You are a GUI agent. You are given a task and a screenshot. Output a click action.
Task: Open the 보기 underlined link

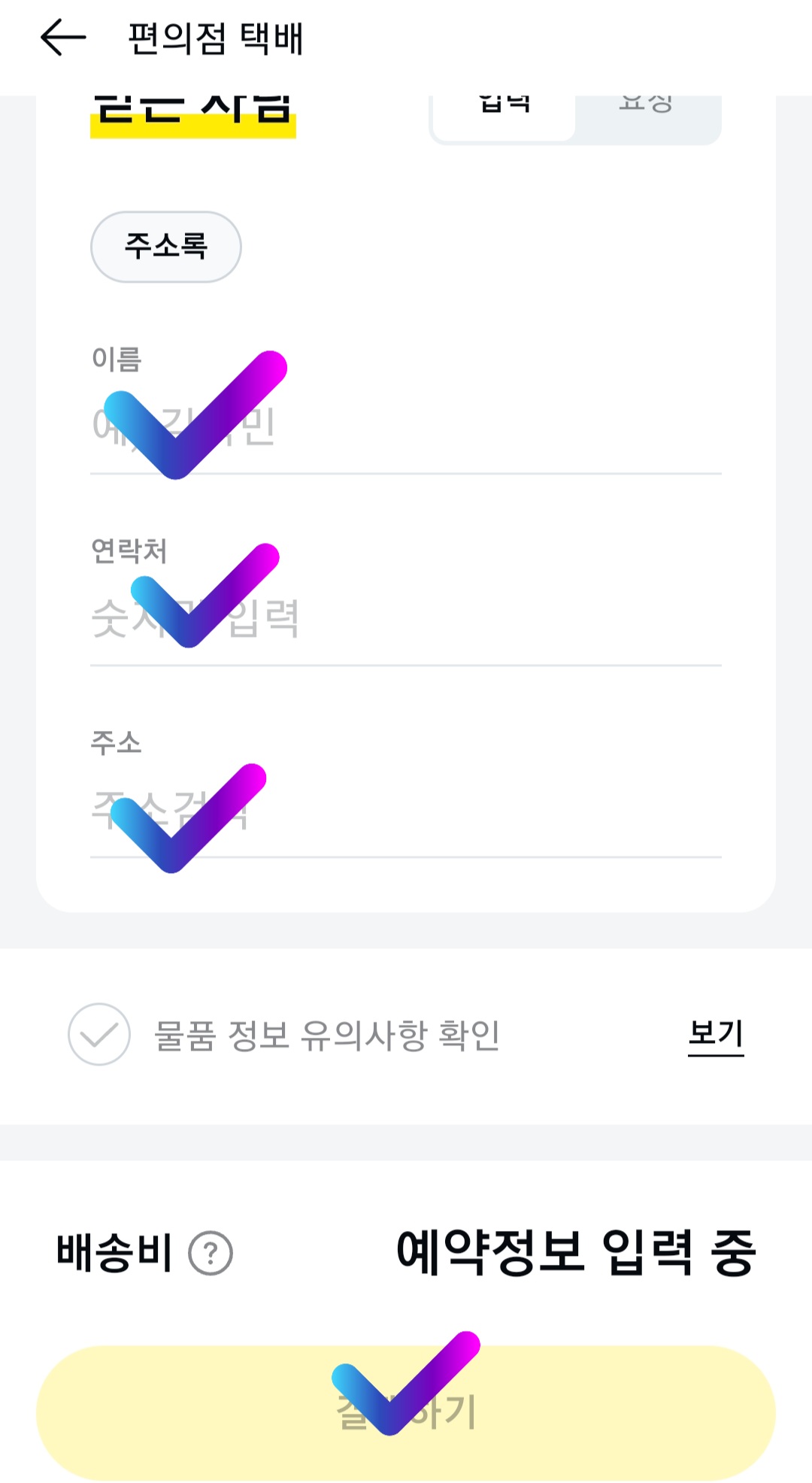click(x=716, y=1034)
